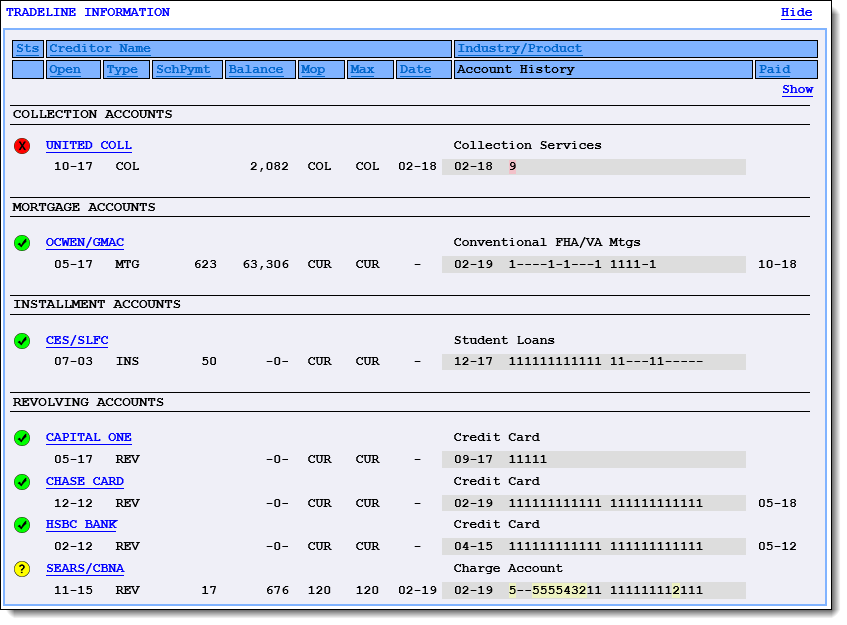Click the MORTGAGE ACCOUNTS section heading

84,207
